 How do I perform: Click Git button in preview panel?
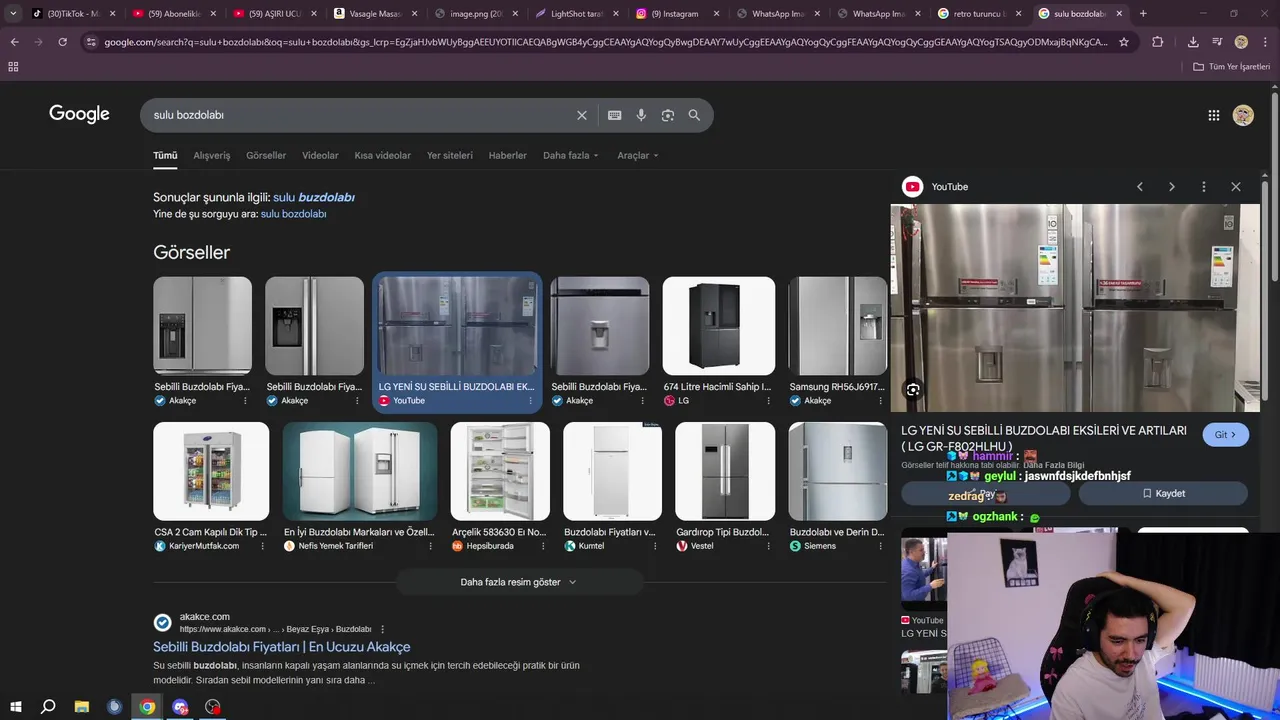pyautogui.click(x=1225, y=435)
